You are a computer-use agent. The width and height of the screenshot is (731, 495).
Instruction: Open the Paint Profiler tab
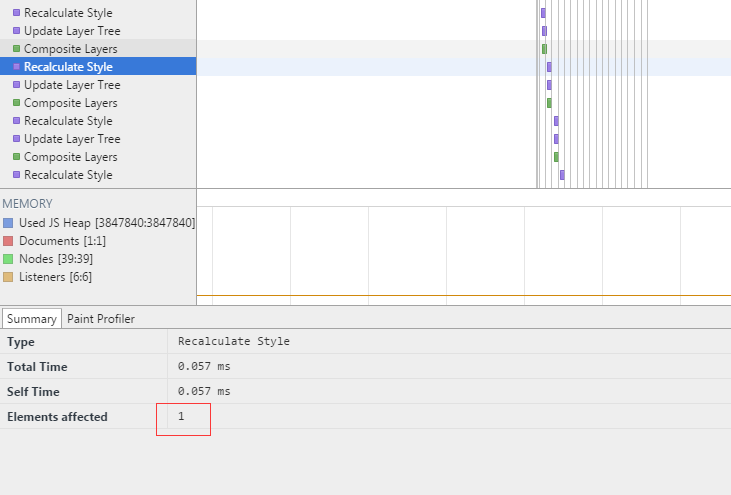[101, 319]
